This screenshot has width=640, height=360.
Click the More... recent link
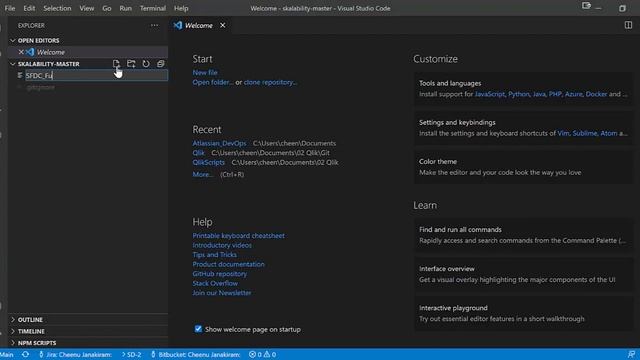coord(203,174)
